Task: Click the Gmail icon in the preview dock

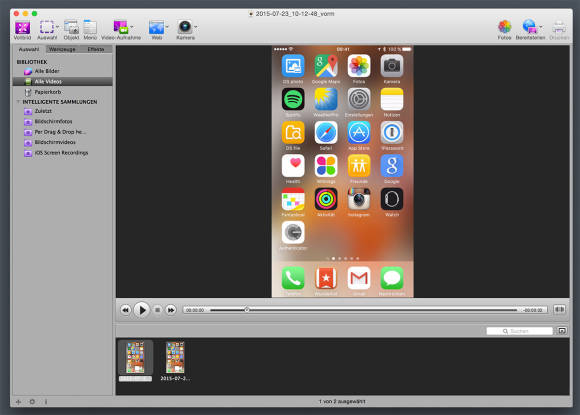Action: tap(359, 278)
